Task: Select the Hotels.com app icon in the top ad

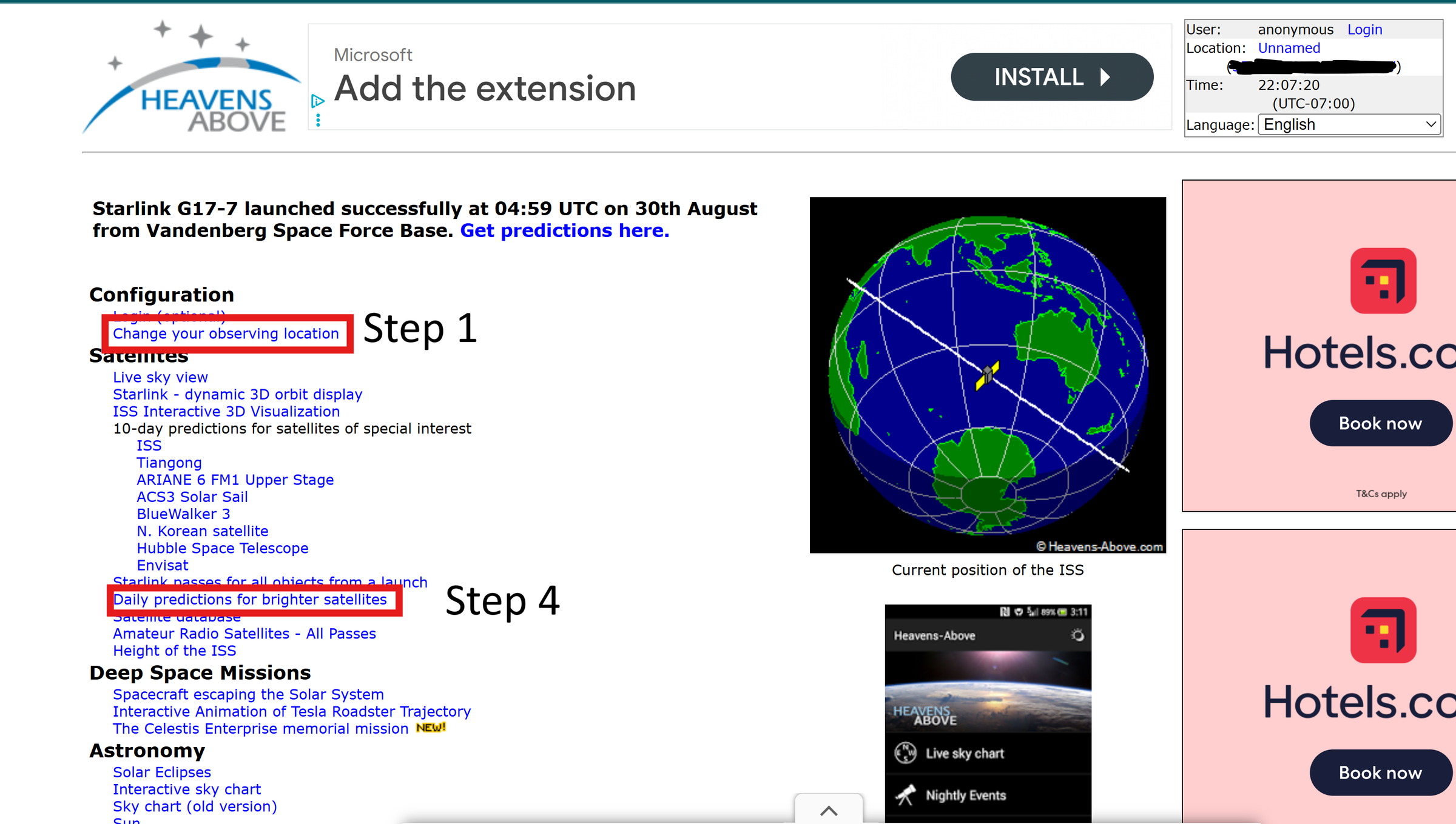Action: click(x=1382, y=280)
